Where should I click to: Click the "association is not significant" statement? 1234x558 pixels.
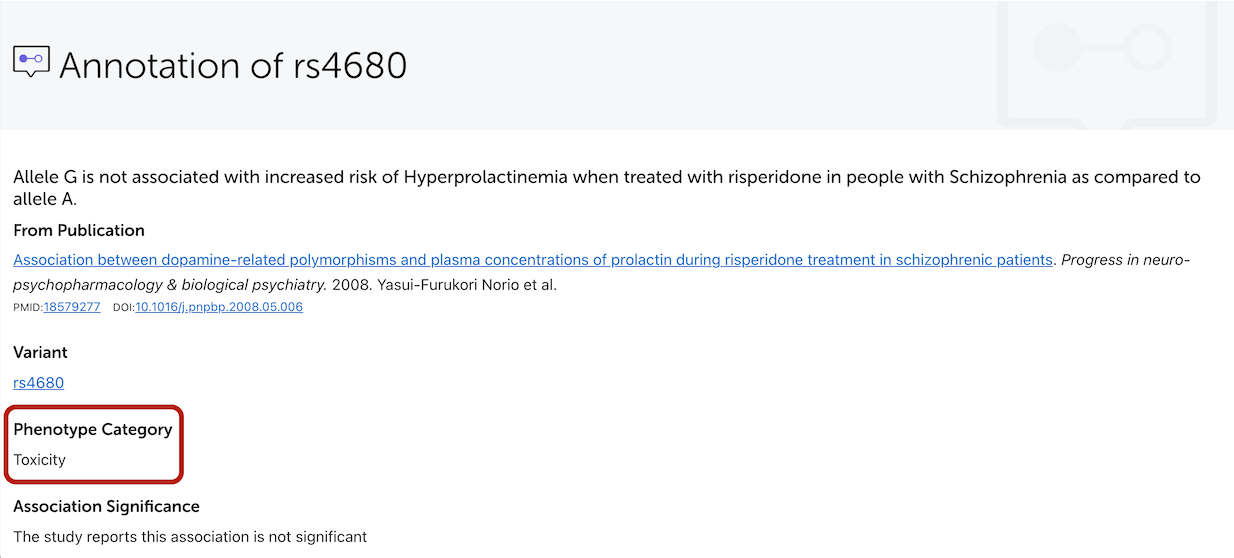pyautogui.click(x=190, y=537)
